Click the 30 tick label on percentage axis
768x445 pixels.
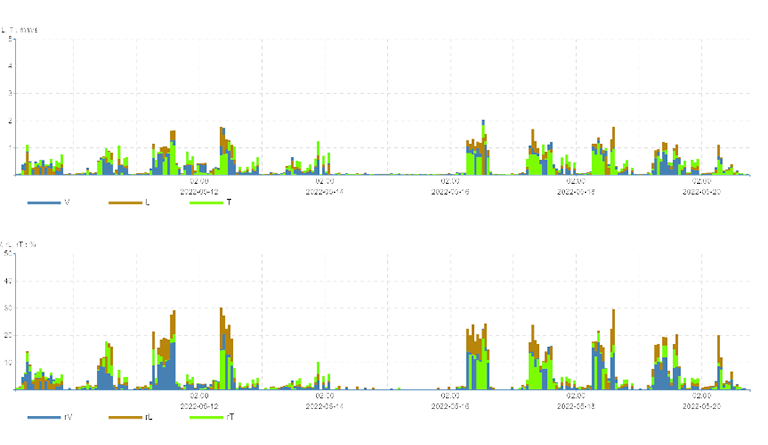tap(8, 308)
